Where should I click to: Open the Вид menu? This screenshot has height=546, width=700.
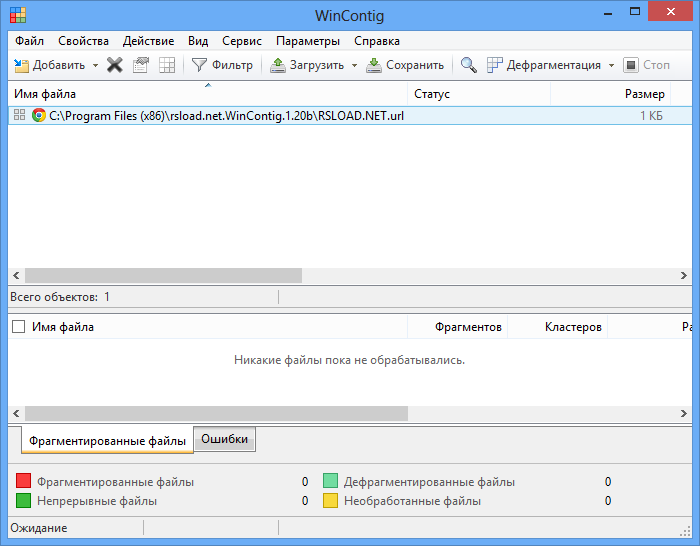pyautogui.click(x=198, y=41)
